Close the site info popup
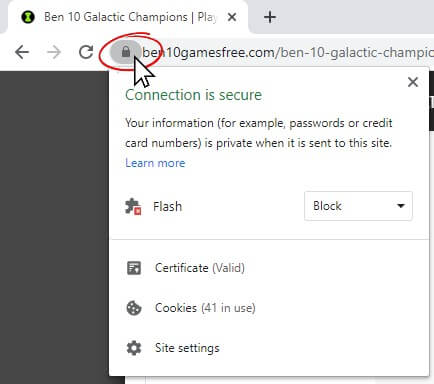Screen dimensions: 434x384 [x=413, y=82]
